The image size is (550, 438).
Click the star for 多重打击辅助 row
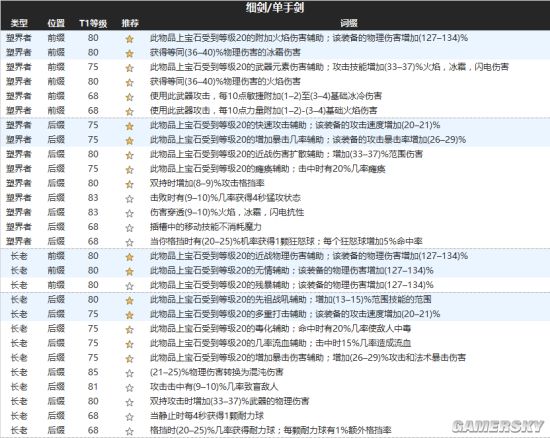pyautogui.click(x=129, y=315)
